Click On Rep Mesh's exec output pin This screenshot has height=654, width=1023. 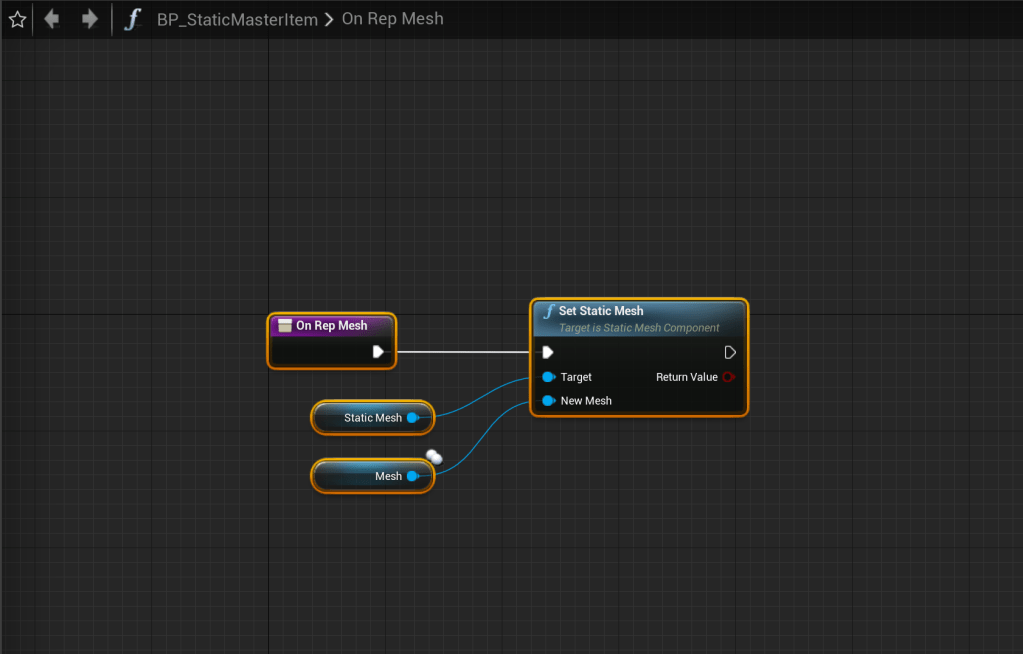point(378,352)
